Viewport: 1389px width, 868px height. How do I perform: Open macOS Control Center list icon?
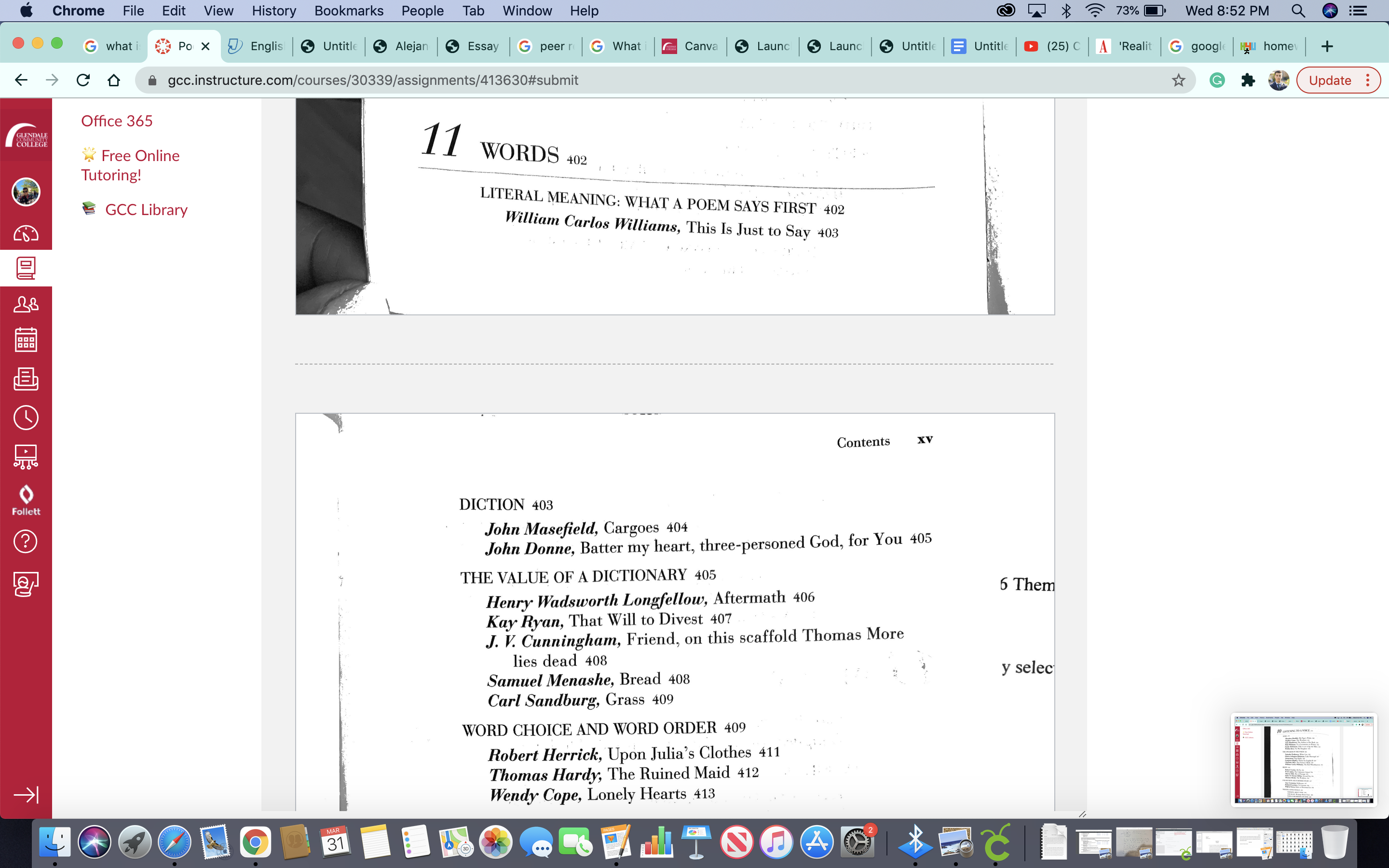point(1358,11)
